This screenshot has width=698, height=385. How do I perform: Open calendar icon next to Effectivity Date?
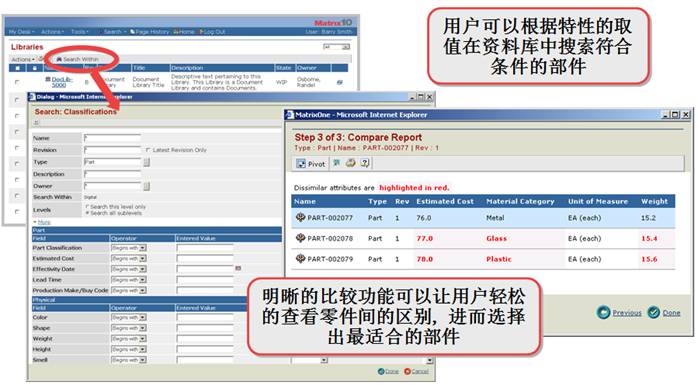point(238,268)
